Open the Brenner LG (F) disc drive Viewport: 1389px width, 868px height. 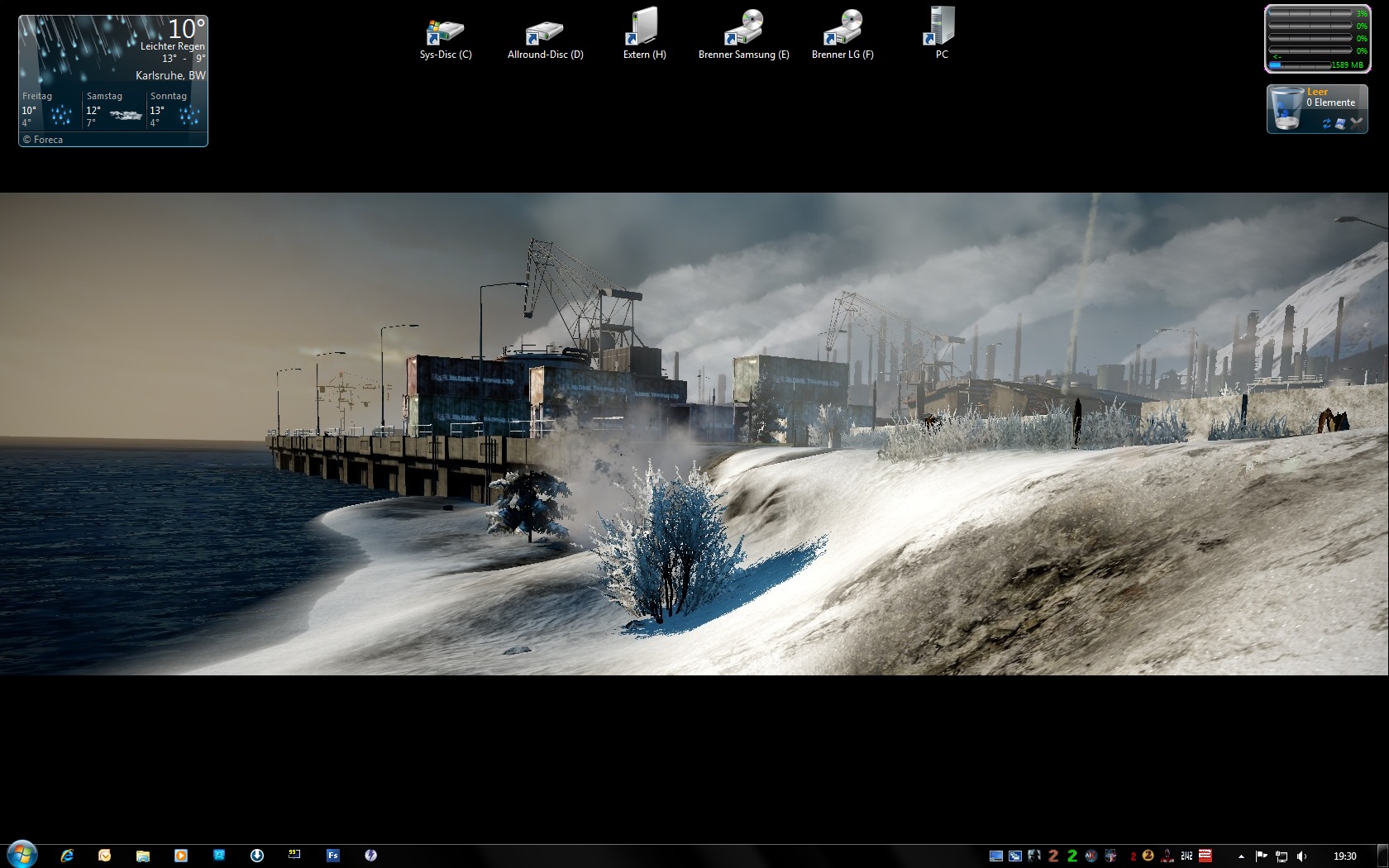pyautogui.click(x=842, y=35)
